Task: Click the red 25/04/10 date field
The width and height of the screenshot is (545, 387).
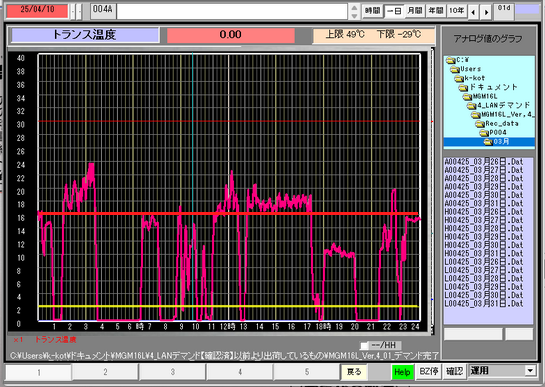Action: click(x=37, y=11)
